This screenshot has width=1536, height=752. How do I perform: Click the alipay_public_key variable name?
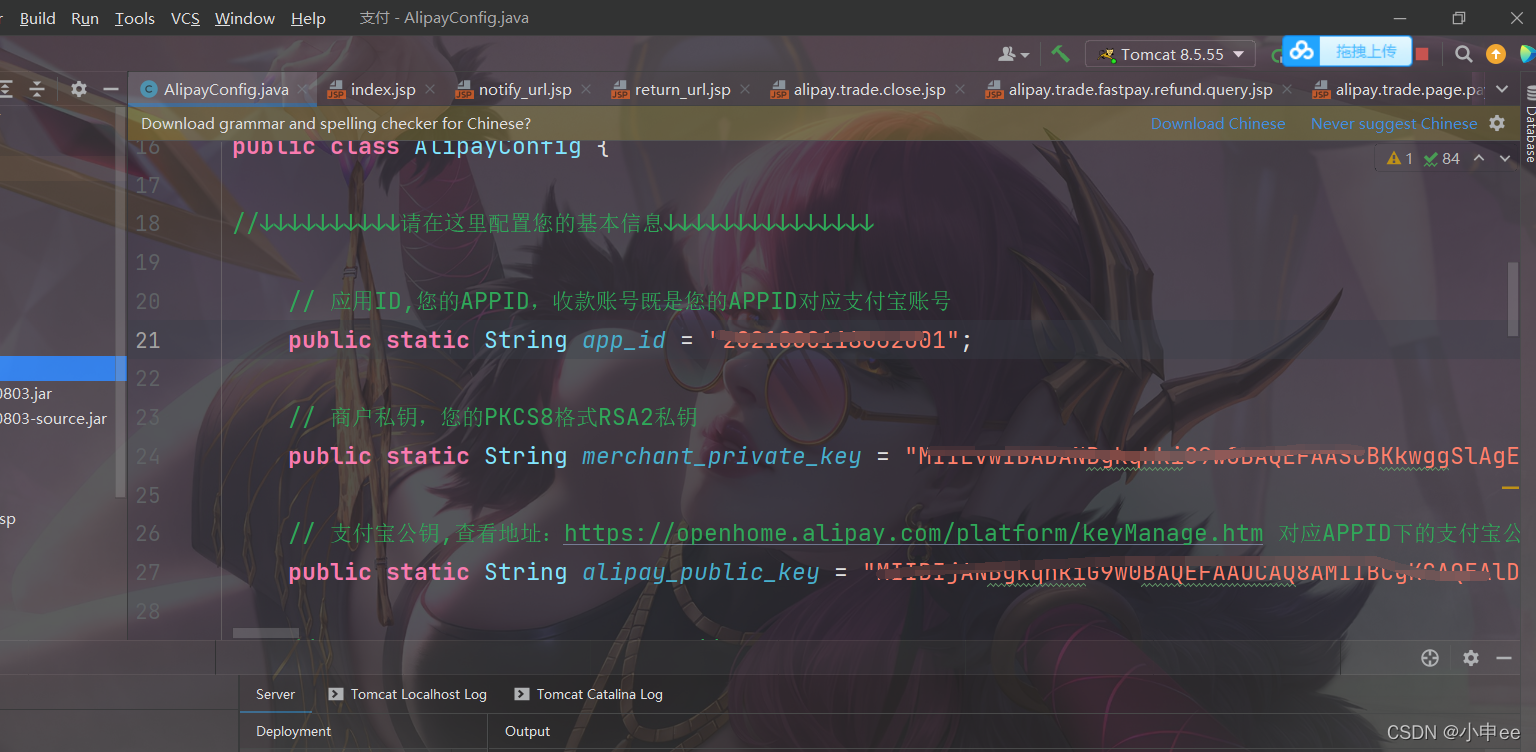coord(701,572)
